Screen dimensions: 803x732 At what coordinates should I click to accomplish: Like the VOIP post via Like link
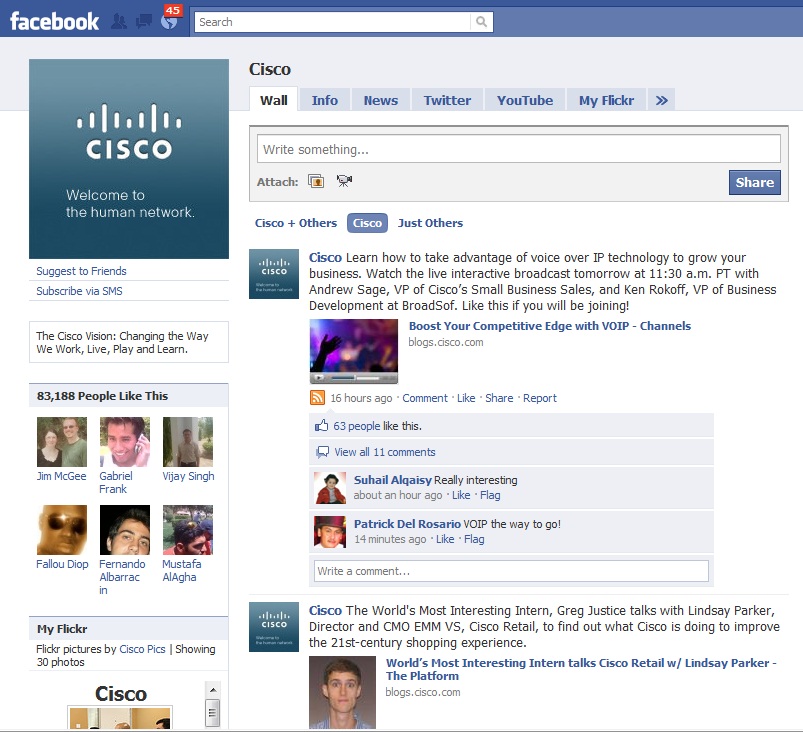(x=466, y=398)
